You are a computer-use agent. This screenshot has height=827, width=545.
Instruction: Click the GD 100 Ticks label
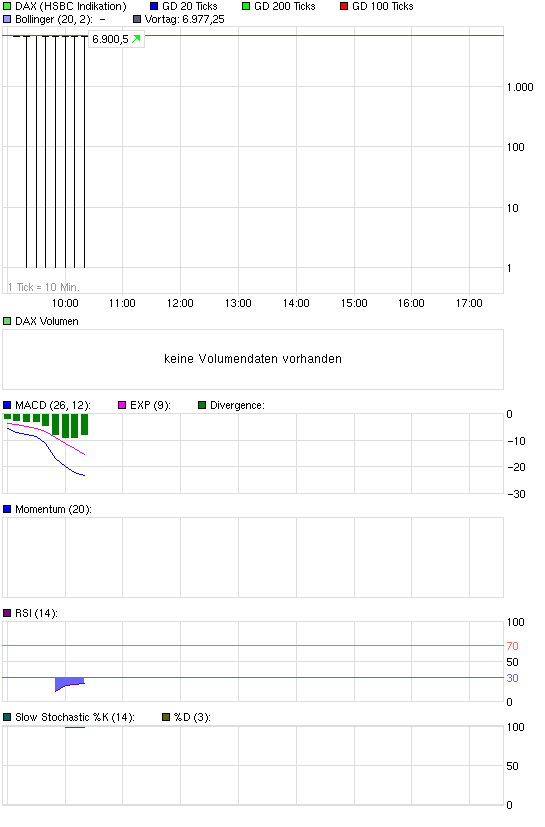point(383,6)
